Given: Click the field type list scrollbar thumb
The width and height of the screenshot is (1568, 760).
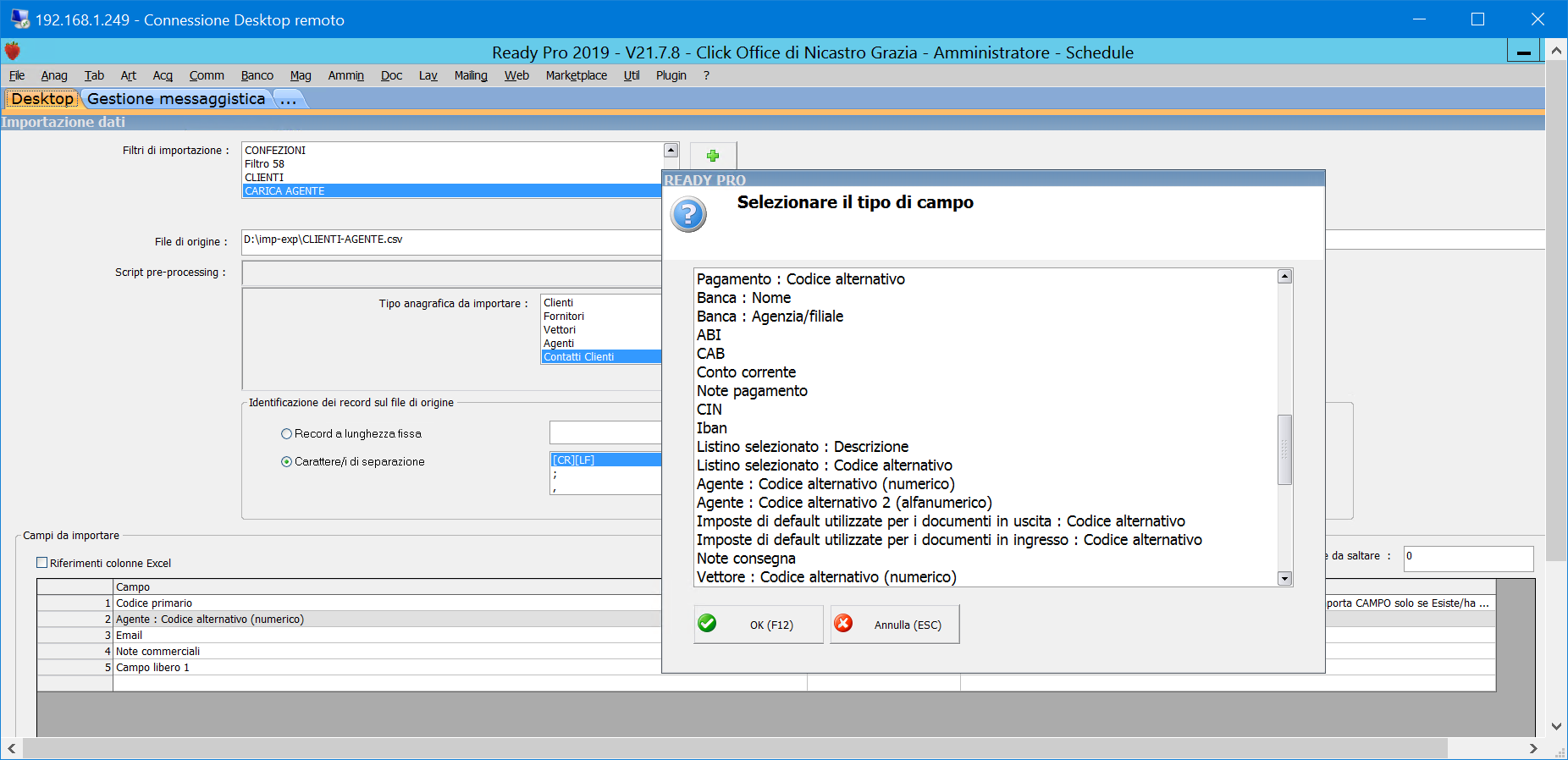Looking at the screenshot, I should (x=1284, y=449).
